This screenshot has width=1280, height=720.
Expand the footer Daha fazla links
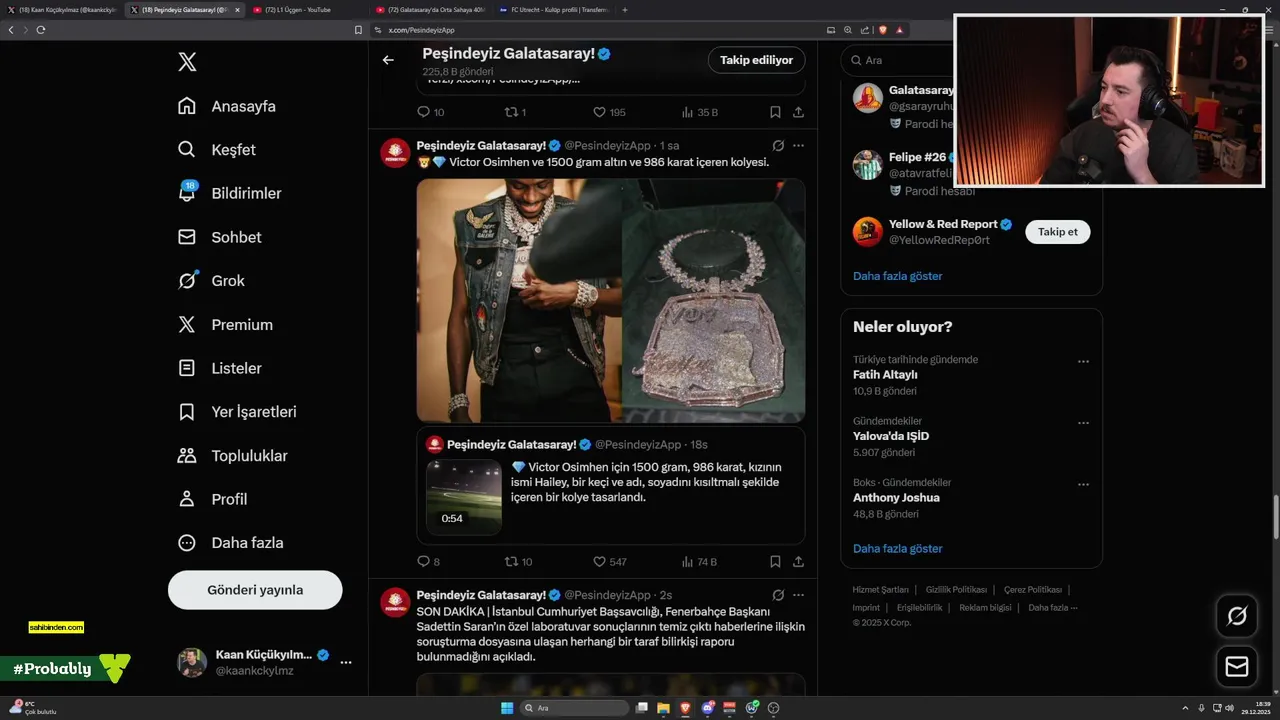pyautogui.click(x=1053, y=607)
